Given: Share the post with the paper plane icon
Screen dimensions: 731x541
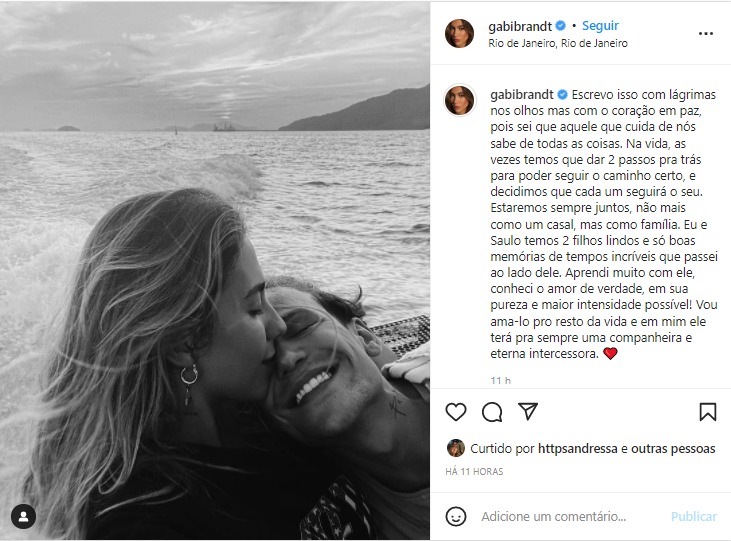Looking at the screenshot, I should [x=528, y=411].
